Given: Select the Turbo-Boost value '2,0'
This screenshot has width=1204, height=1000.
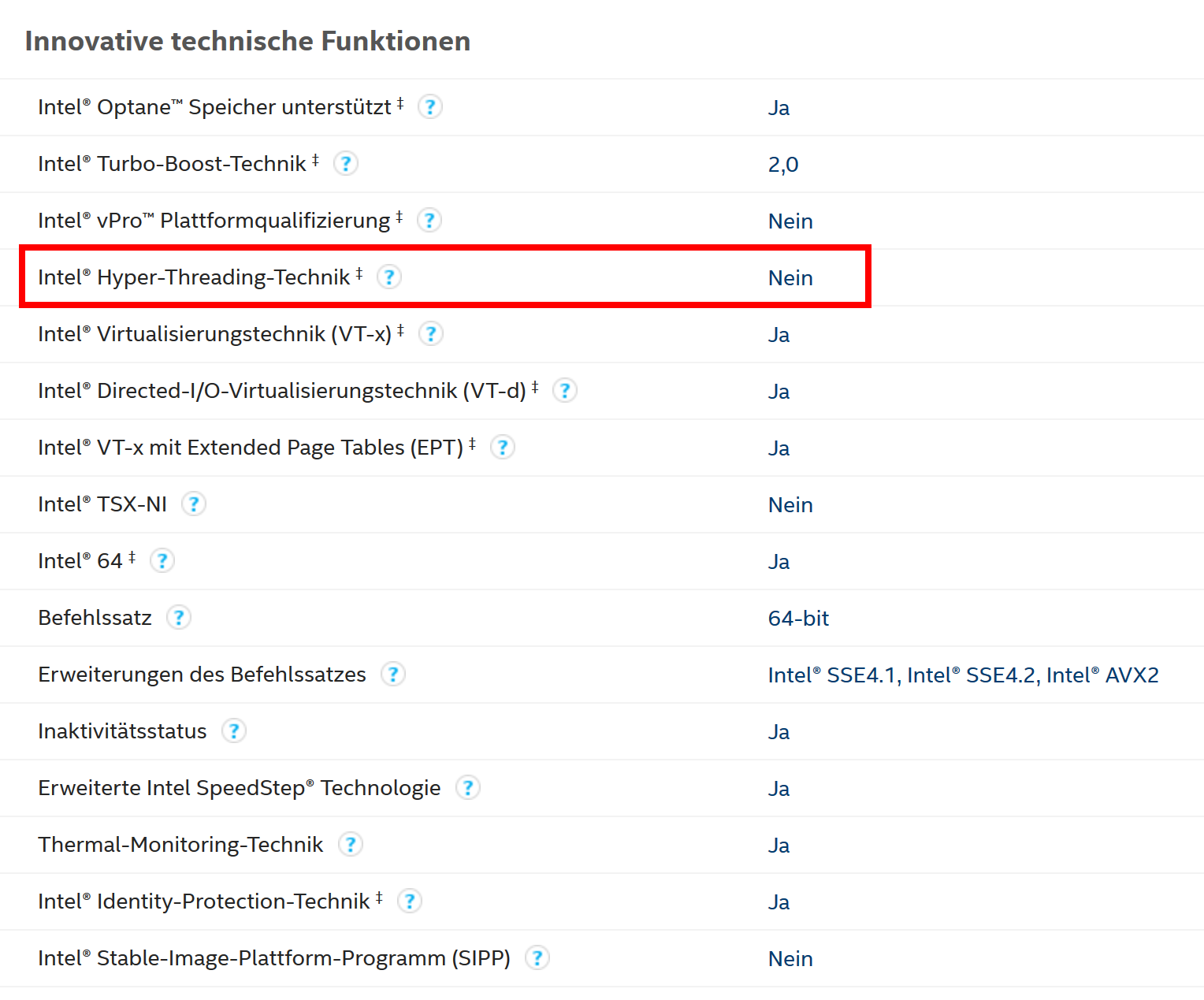Looking at the screenshot, I should pyautogui.click(x=783, y=165).
